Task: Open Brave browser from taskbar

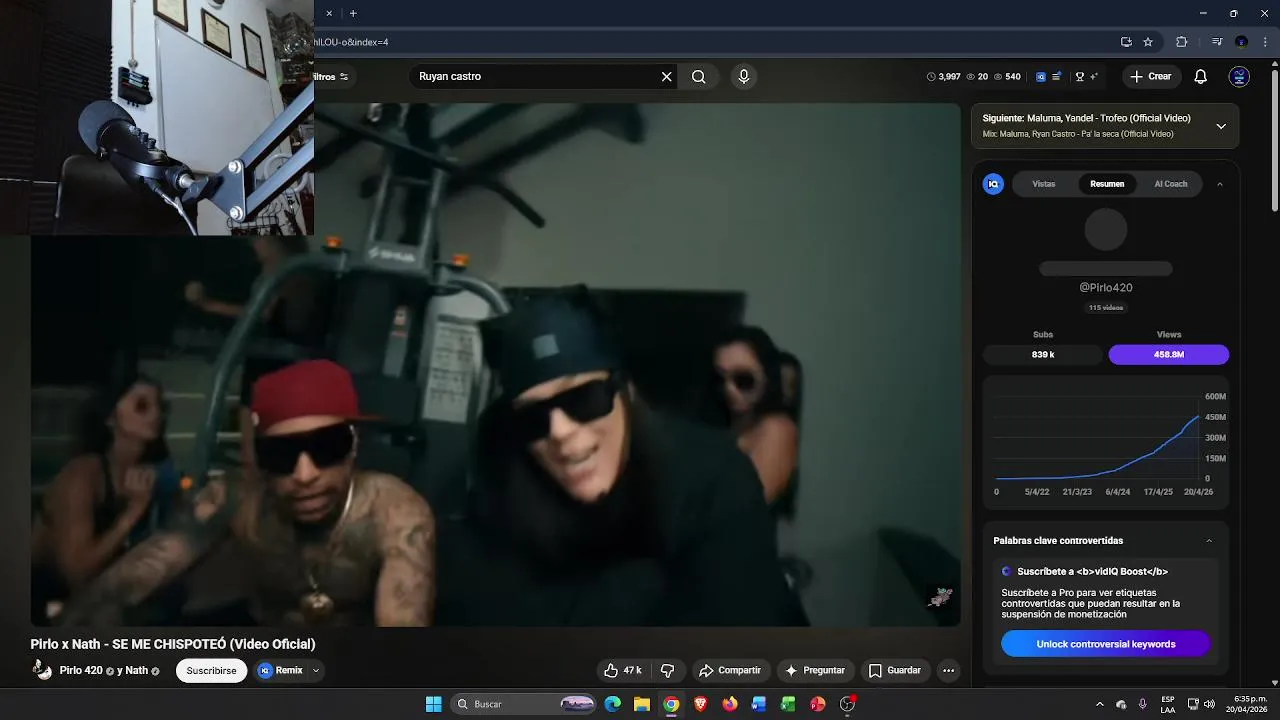Action: [700, 704]
